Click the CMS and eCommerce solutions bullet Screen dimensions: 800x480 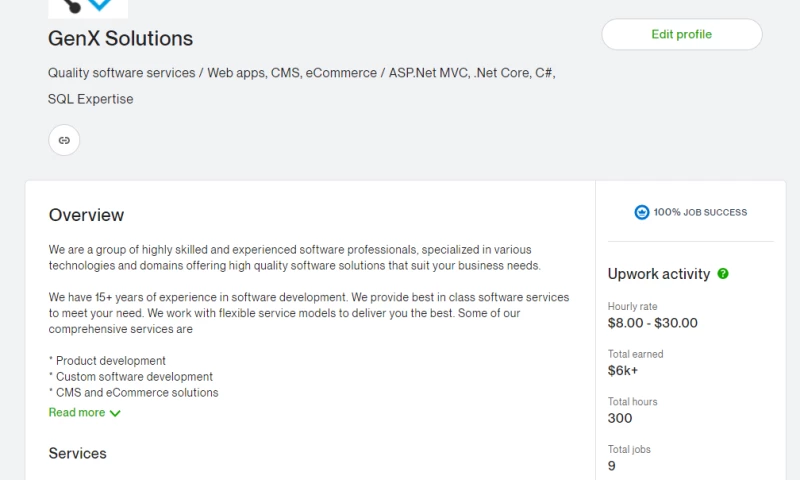(136, 393)
